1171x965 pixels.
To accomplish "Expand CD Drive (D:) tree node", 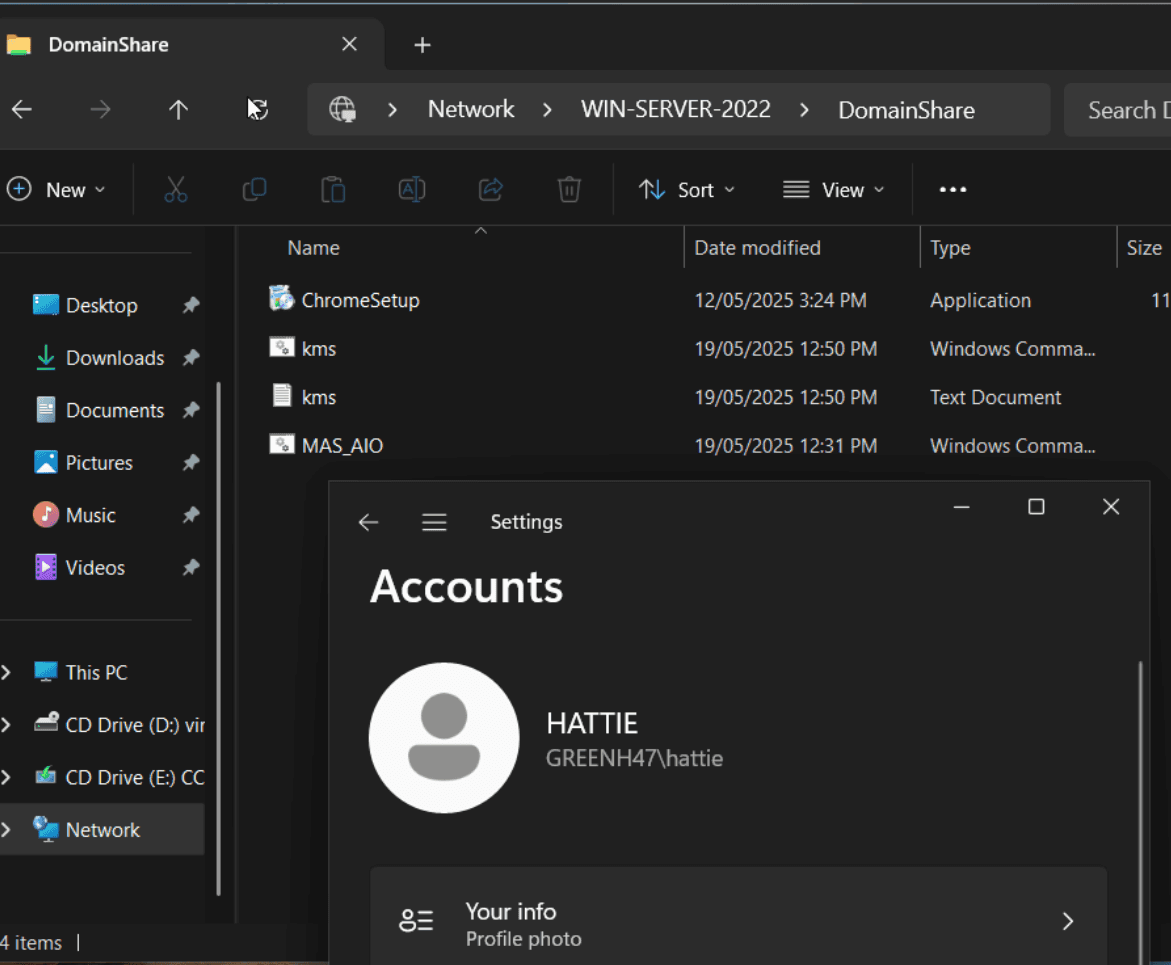I will tap(6, 724).
